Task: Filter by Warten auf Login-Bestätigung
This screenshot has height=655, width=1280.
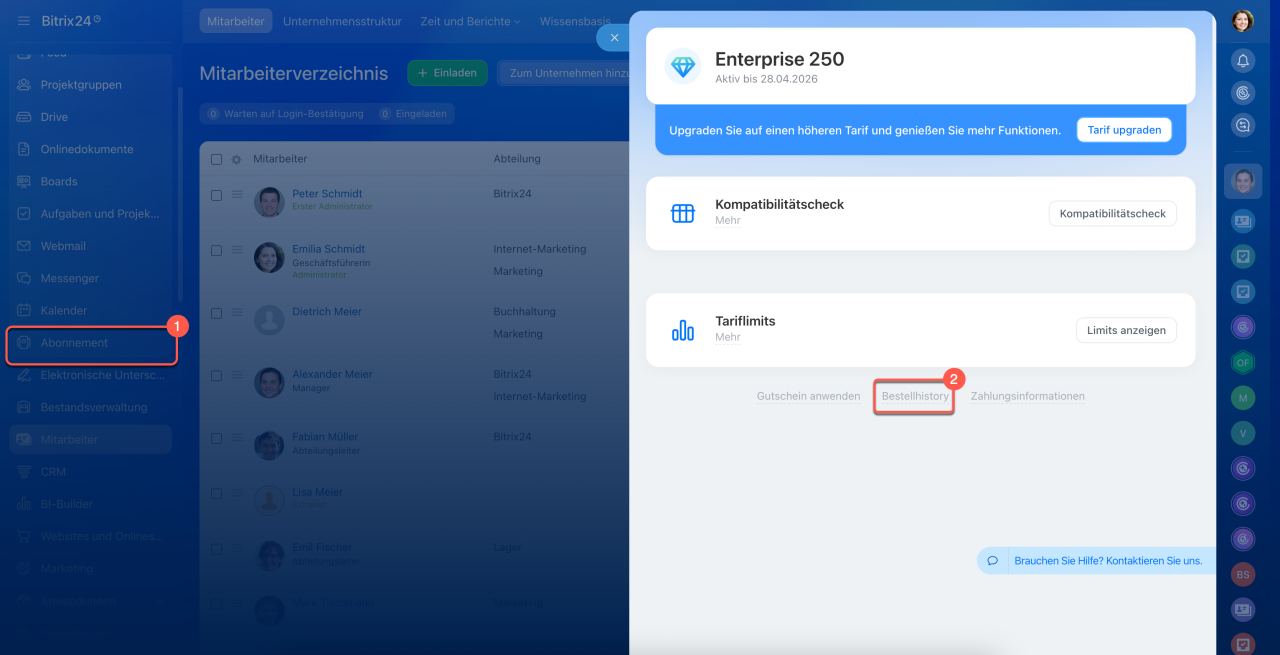Action: pos(285,114)
